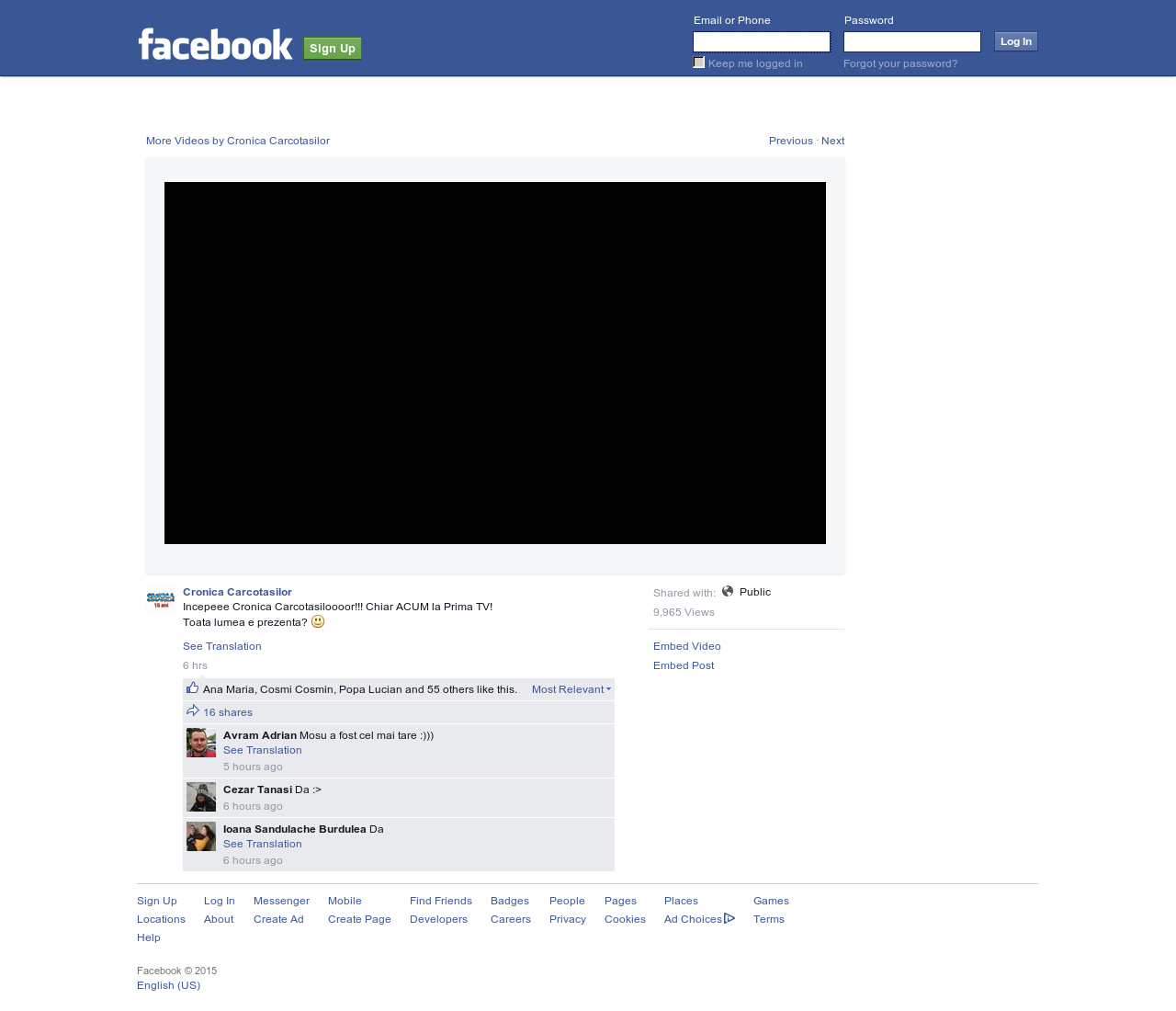Translate Ioana Sandulache Burdulea's comment

263,844
